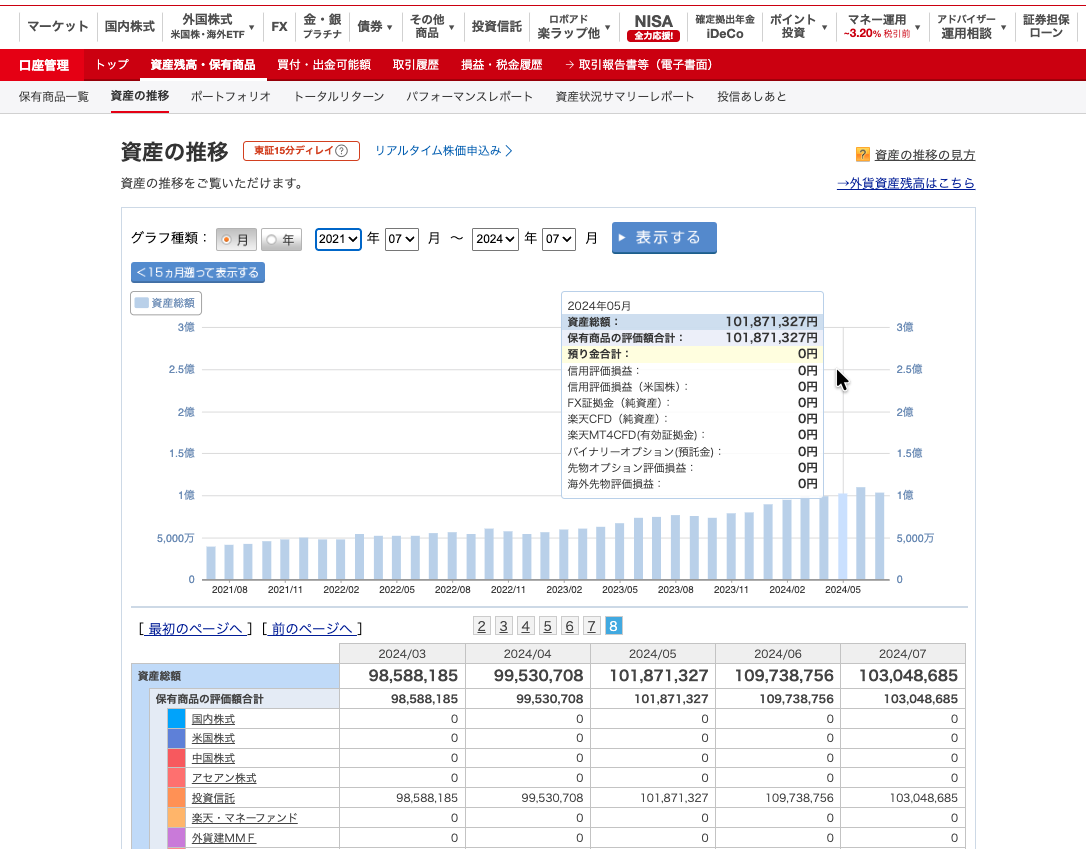Select 資産残高・保有商品 tab

pyautogui.click(x=202, y=65)
